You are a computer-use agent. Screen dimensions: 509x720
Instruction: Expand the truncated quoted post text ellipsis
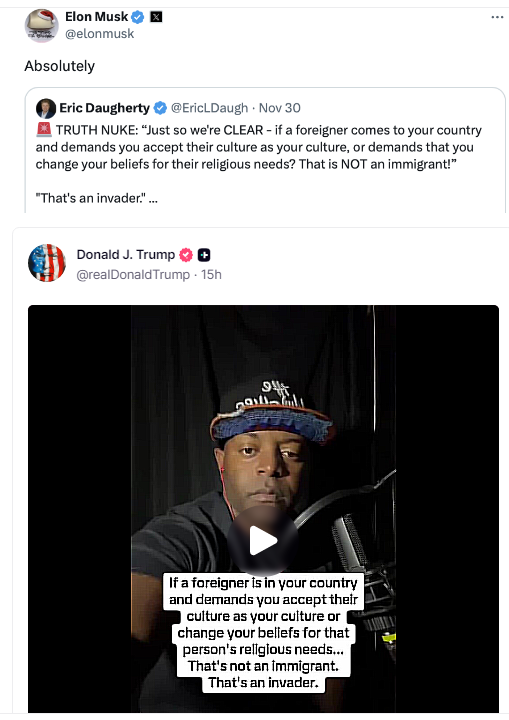click(153, 199)
